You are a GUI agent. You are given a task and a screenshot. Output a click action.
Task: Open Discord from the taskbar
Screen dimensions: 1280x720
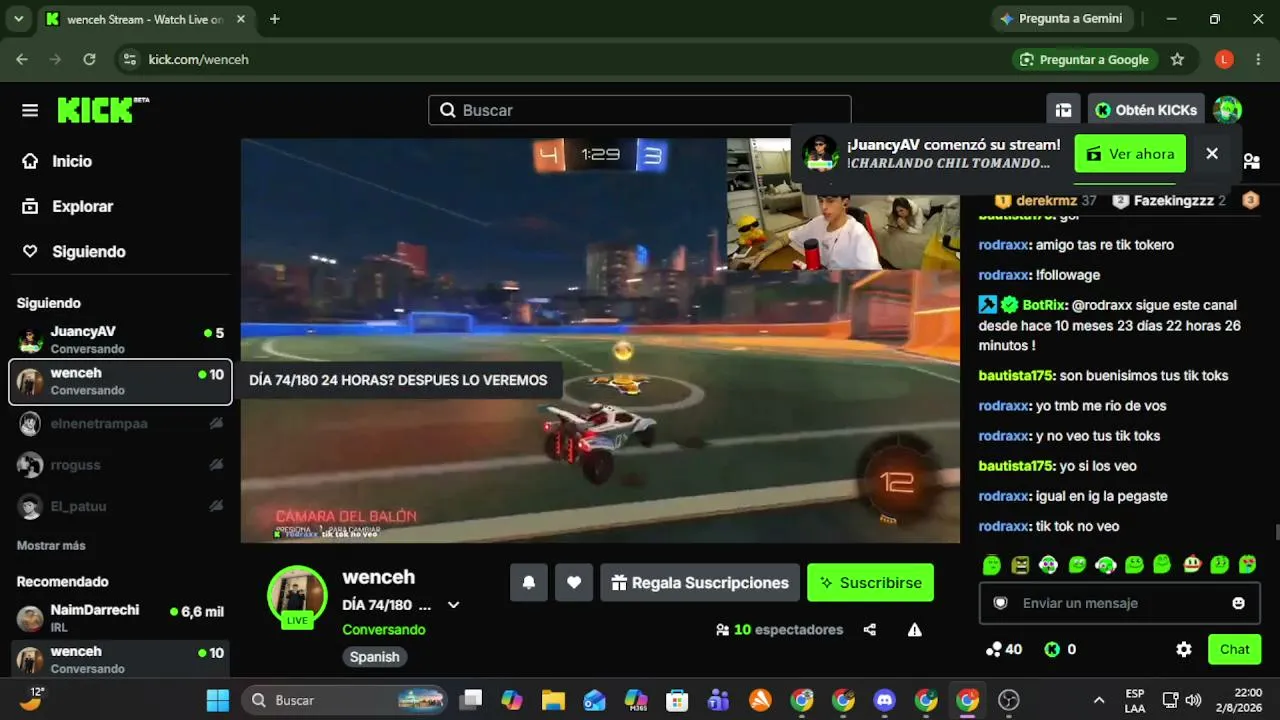click(884, 700)
